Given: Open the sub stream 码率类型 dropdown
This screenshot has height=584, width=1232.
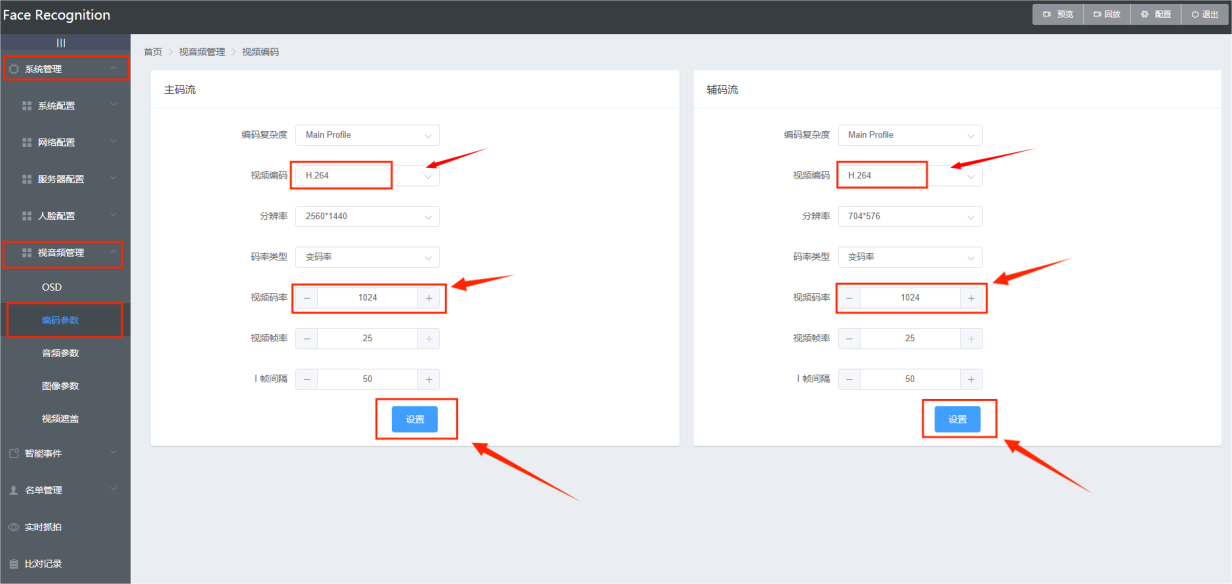Looking at the screenshot, I should click(909, 257).
